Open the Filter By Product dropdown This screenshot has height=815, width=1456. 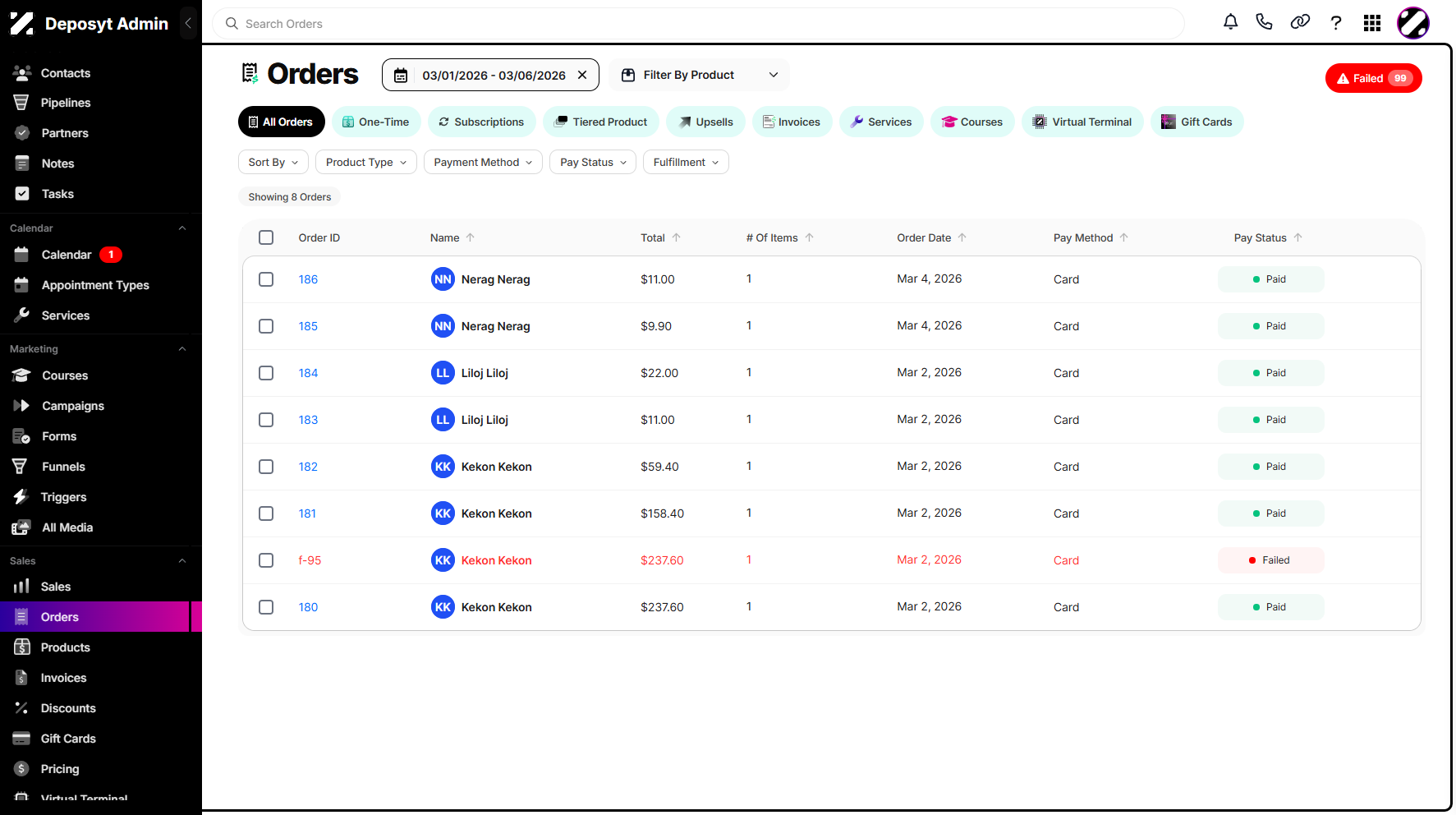tap(699, 75)
